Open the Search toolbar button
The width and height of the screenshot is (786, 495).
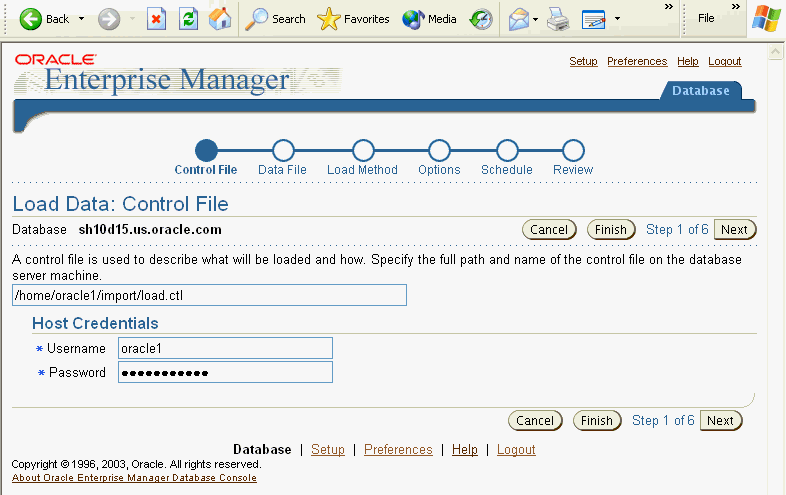pyautogui.click(x=276, y=19)
